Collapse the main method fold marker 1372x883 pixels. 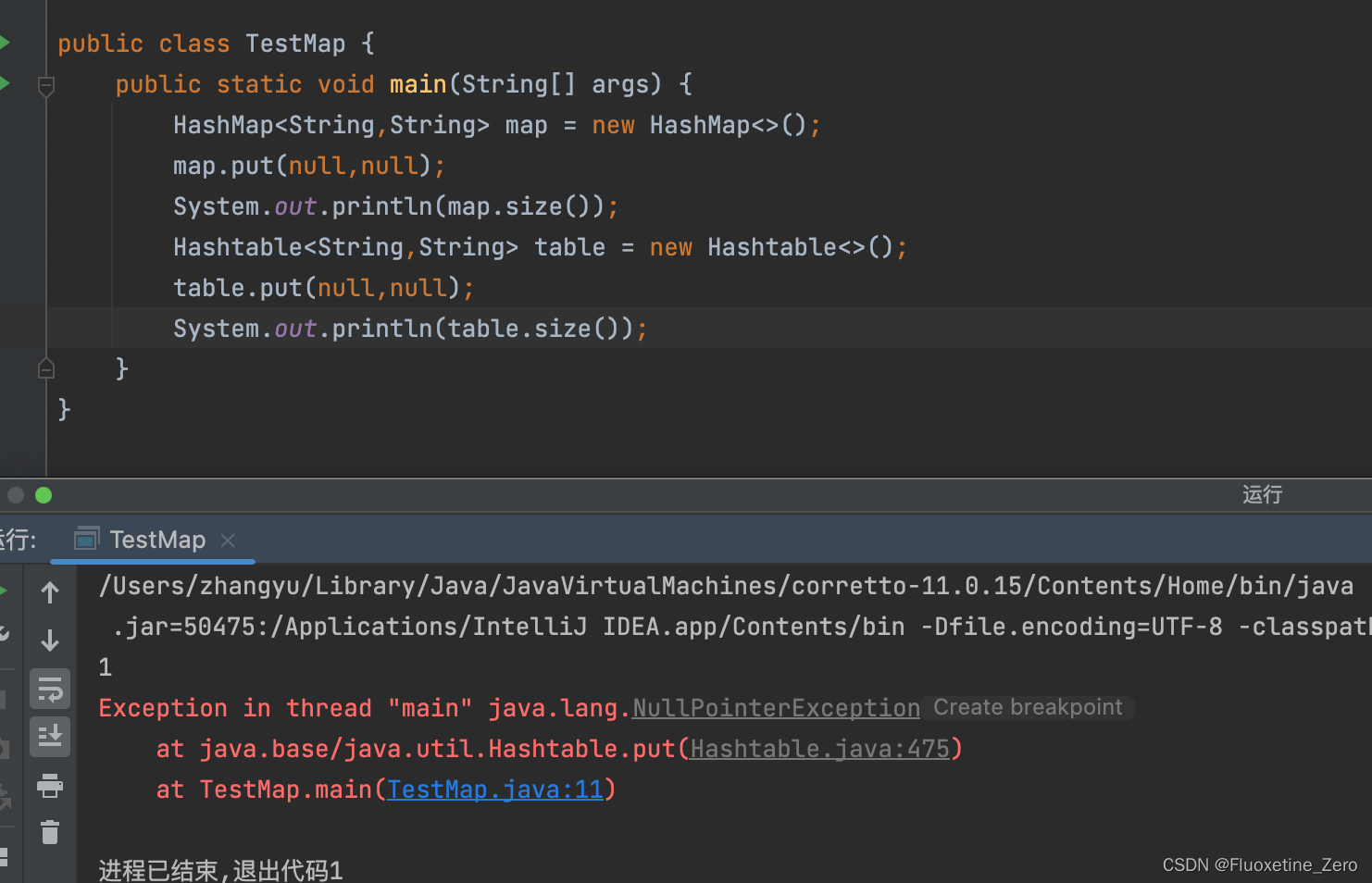click(46, 86)
